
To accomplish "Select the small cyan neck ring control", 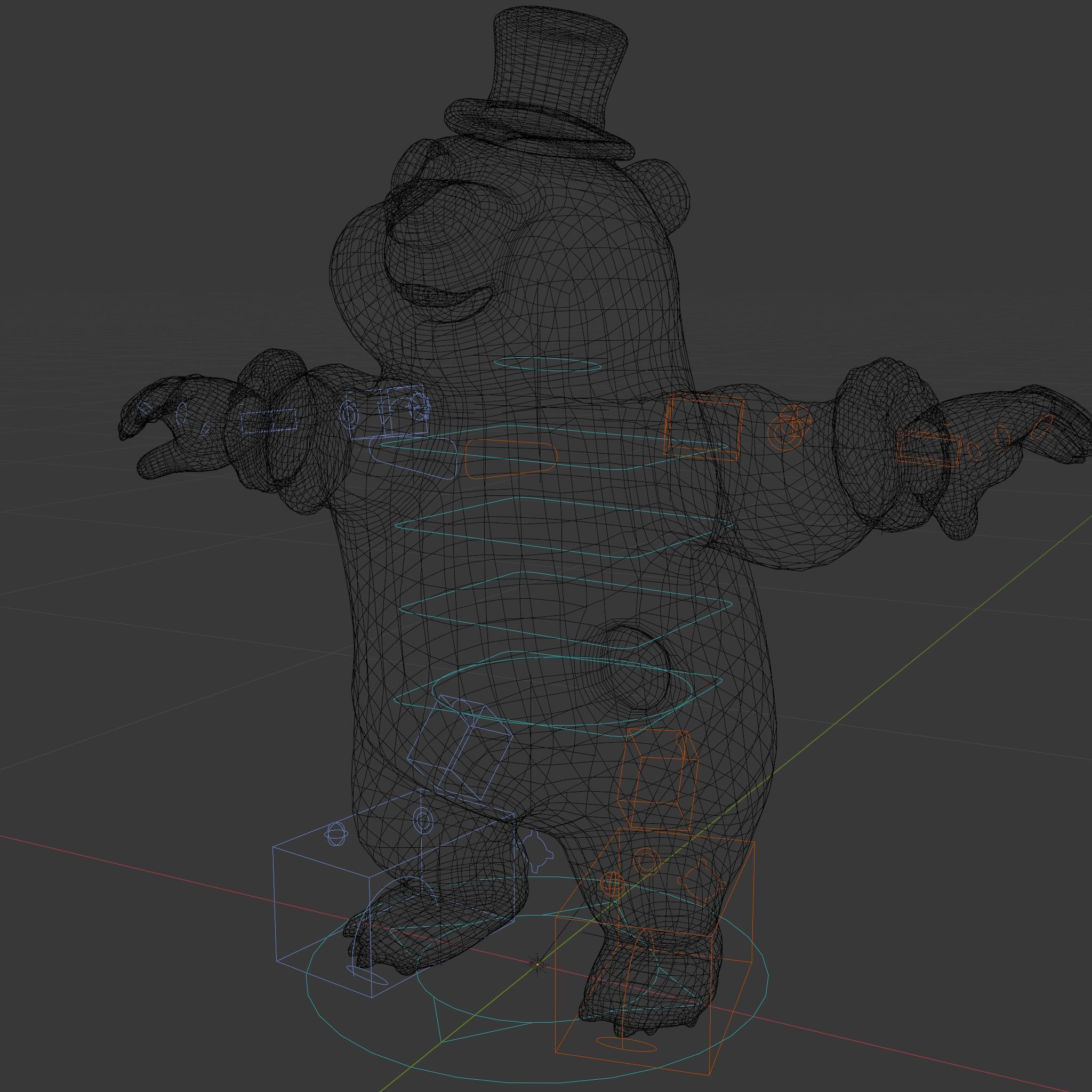I will [x=548, y=364].
